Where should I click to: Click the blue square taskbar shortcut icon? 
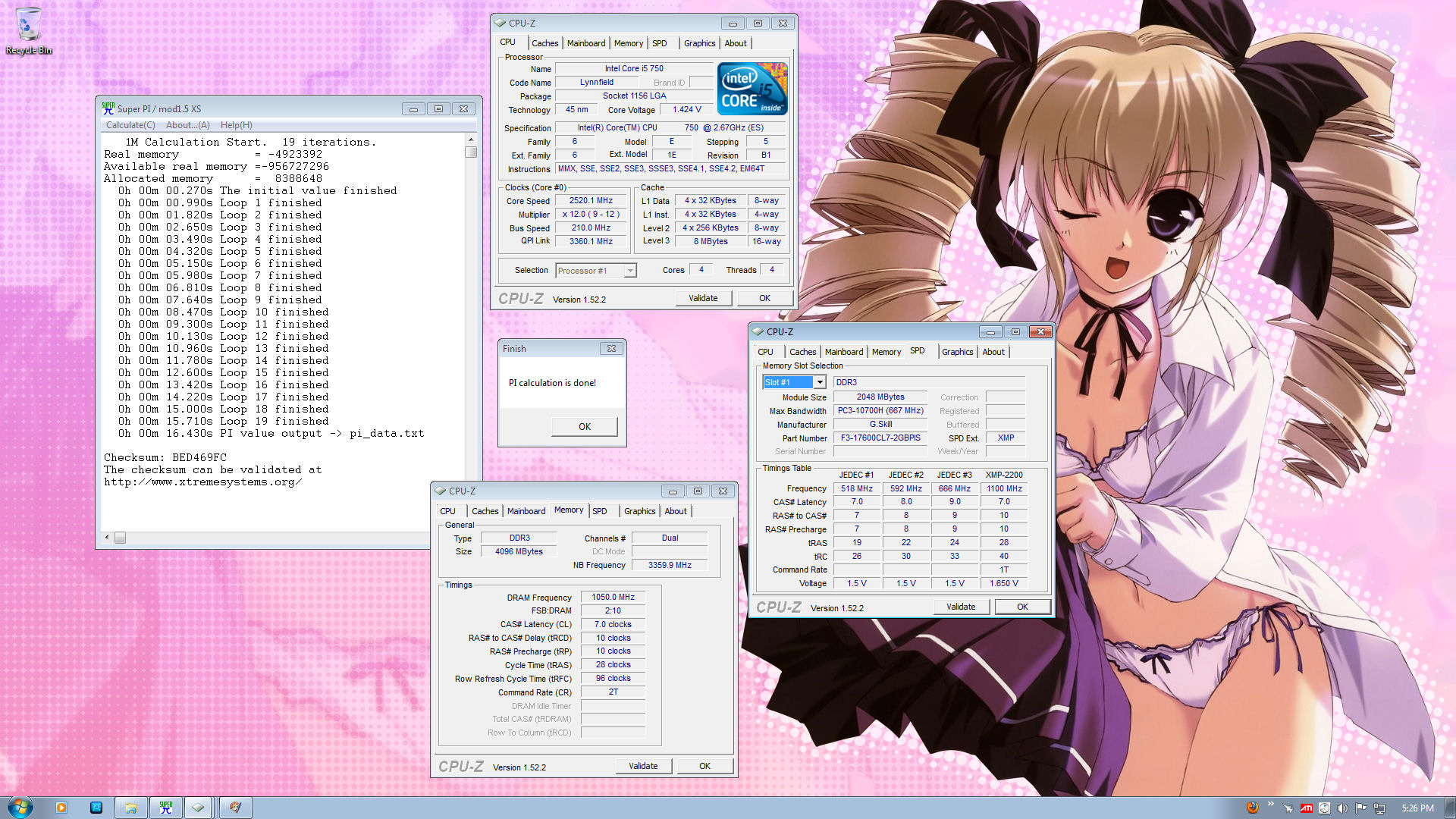point(96,808)
